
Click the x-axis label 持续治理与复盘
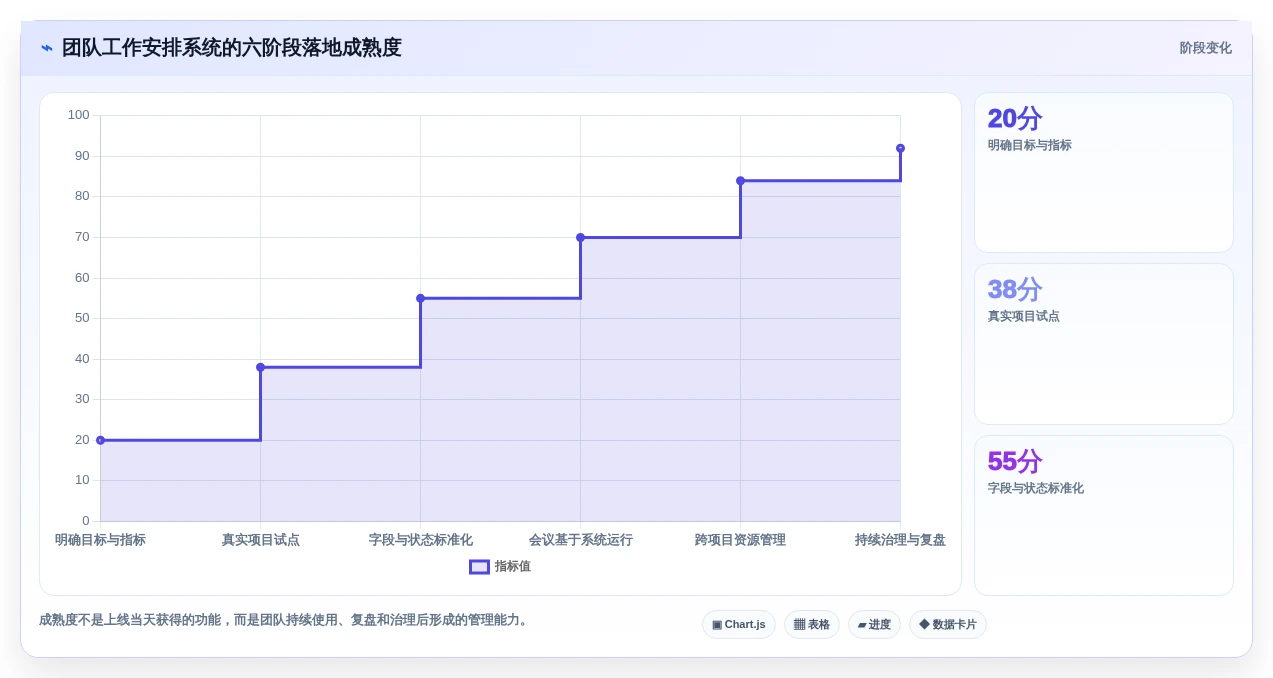(900, 540)
